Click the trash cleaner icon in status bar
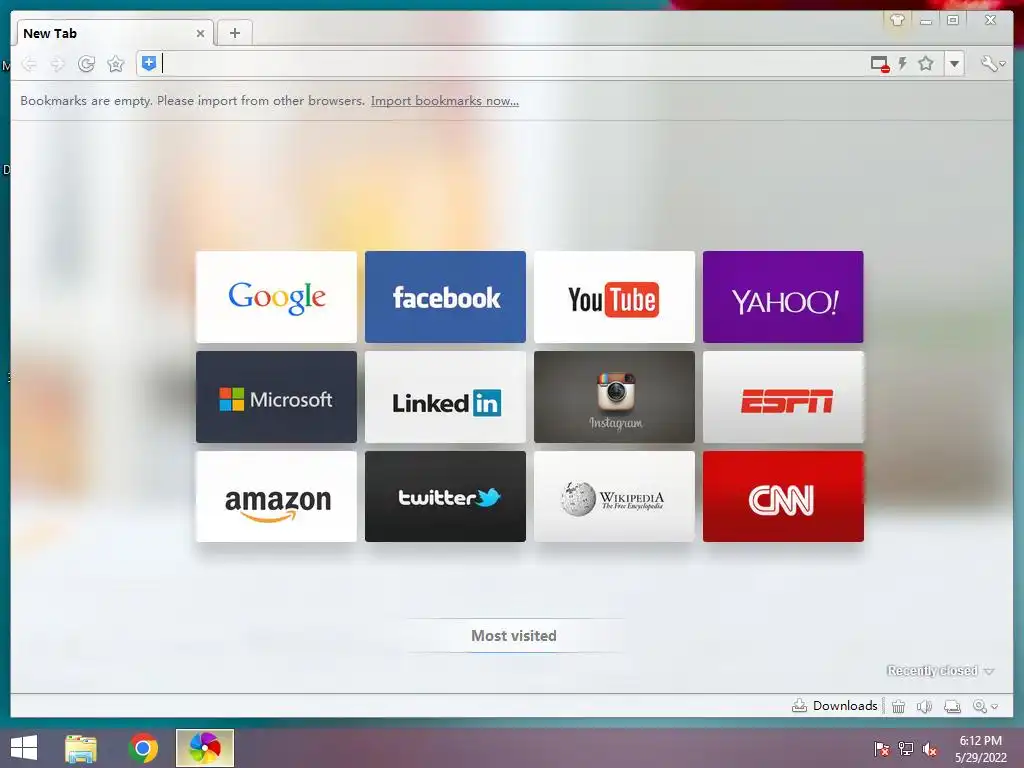This screenshot has height=768, width=1024. pos(899,706)
